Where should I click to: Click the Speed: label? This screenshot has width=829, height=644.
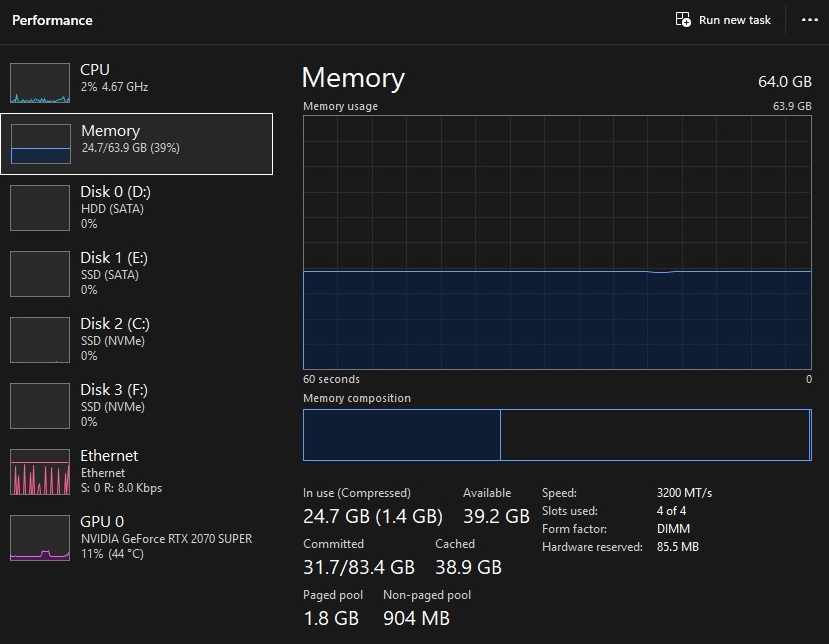(x=559, y=493)
